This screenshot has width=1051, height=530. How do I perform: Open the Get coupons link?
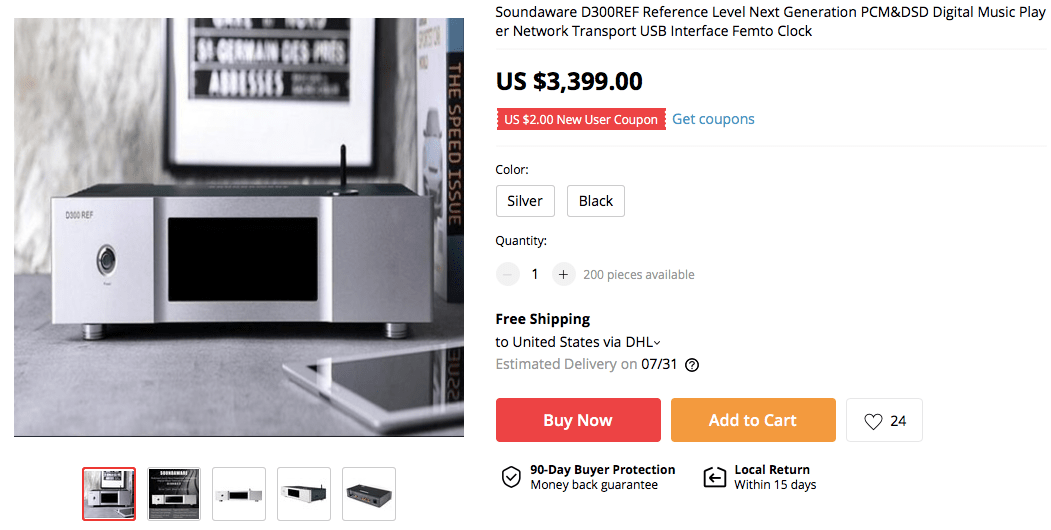point(713,119)
